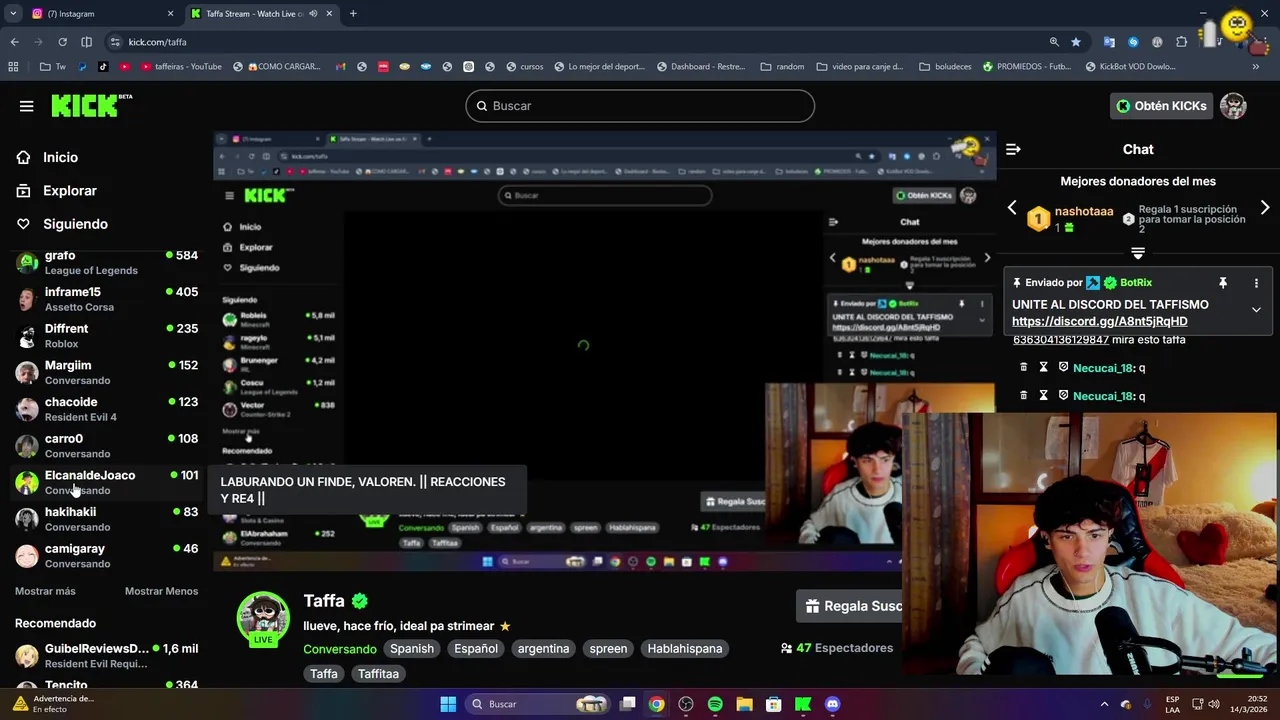Screen dimensions: 1280x720
Task: Select the Spanish tag
Action: [412, 648]
